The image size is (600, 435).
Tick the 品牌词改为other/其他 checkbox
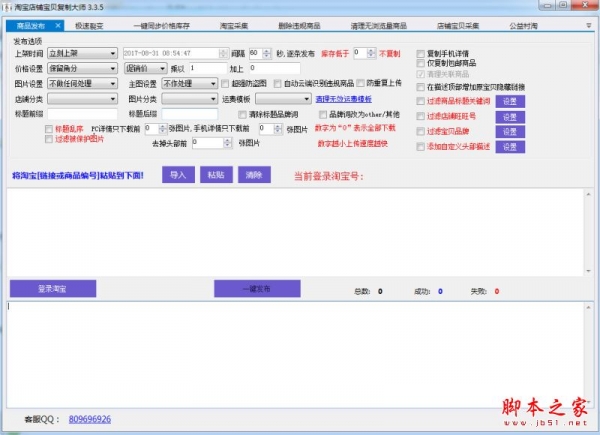pyautogui.click(x=323, y=114)
